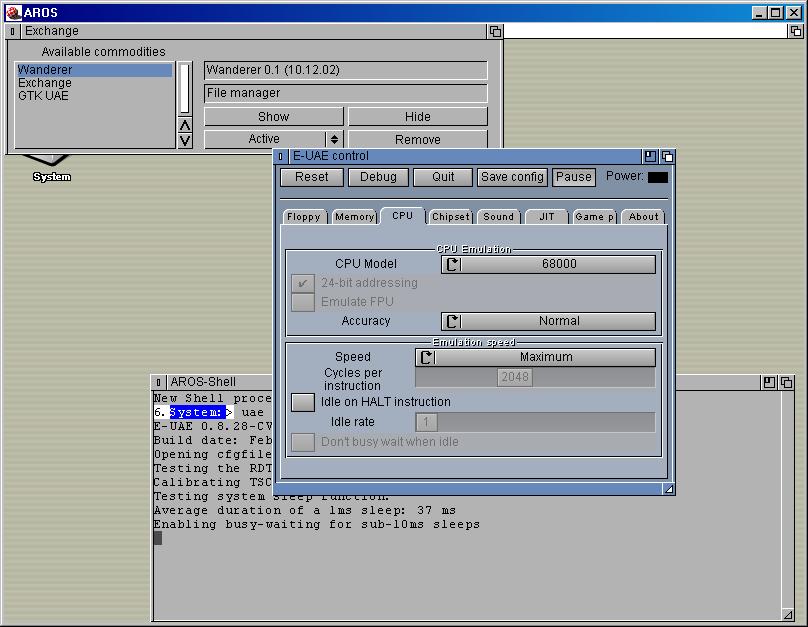Click the 'Enabling busy-waiting' shell line
808x627 pixels.
point(317,524)
